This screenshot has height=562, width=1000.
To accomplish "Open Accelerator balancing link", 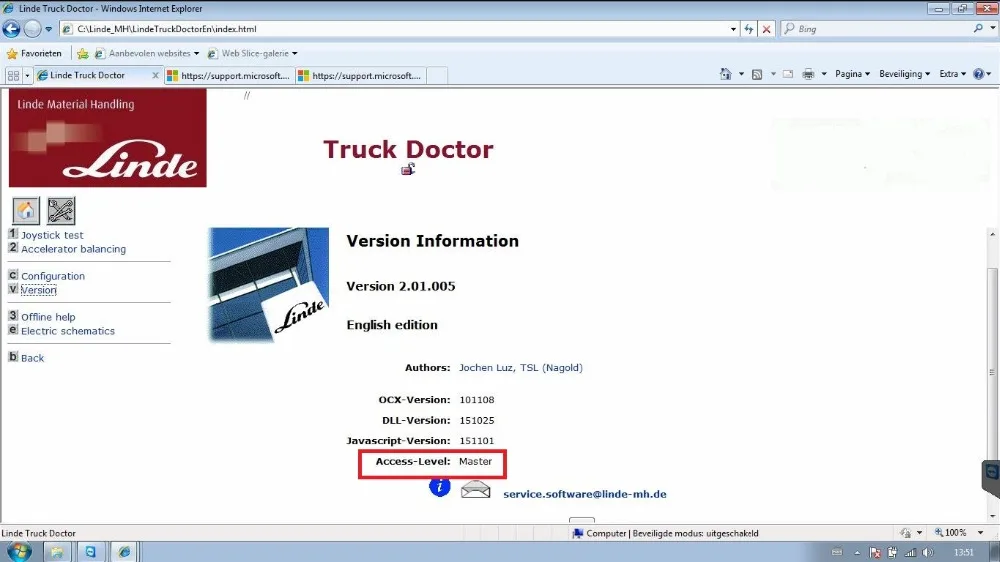I will coord(73,249).
